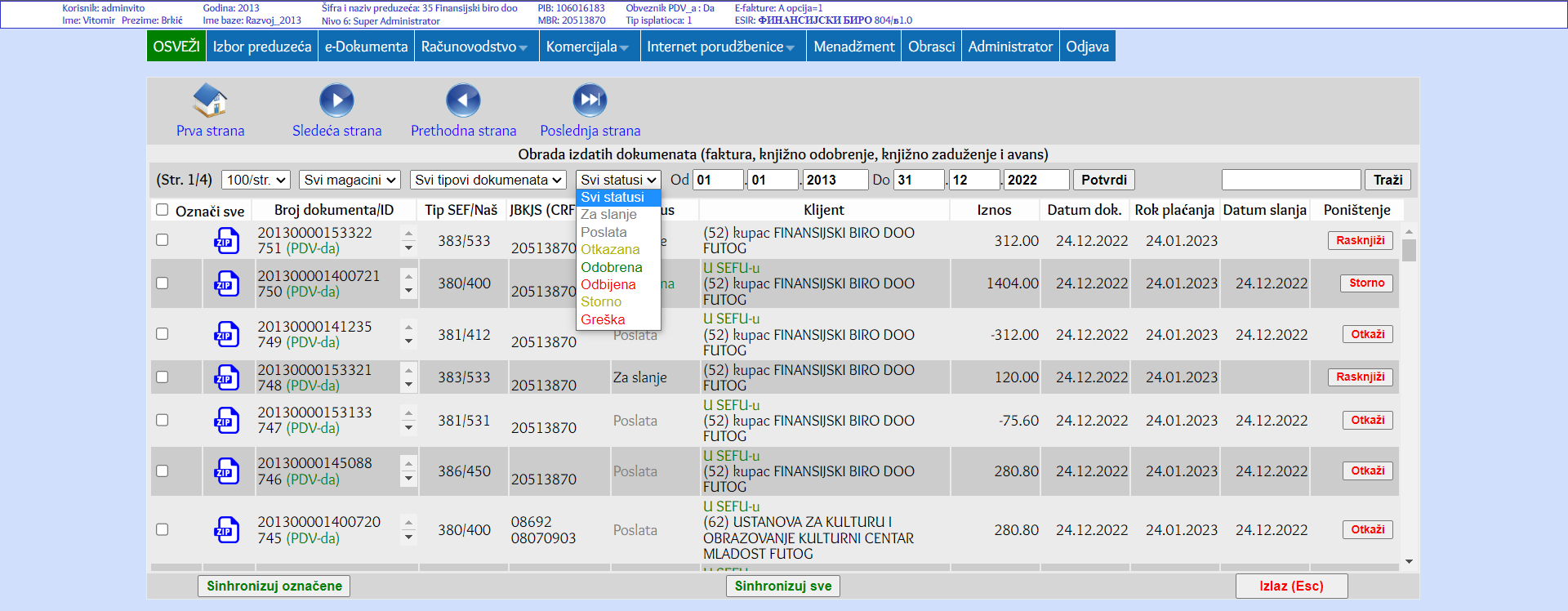
Task: Choose Greška status option
Action: [618, 319]
